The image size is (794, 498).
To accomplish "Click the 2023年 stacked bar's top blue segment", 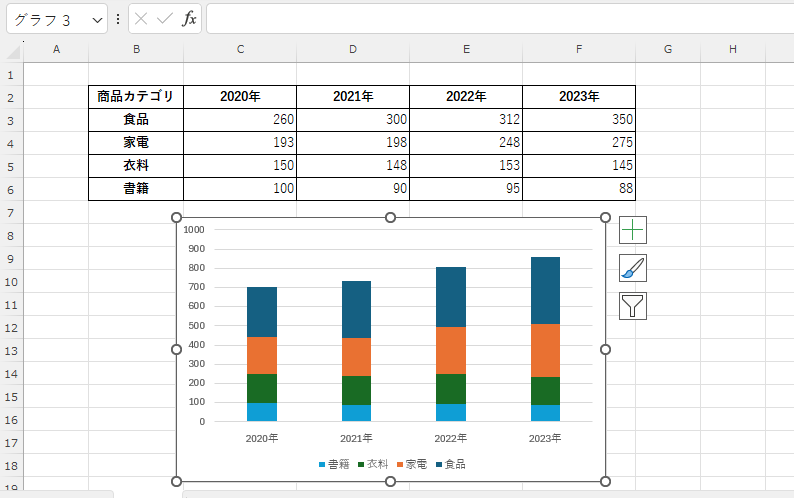I will 545,290.
